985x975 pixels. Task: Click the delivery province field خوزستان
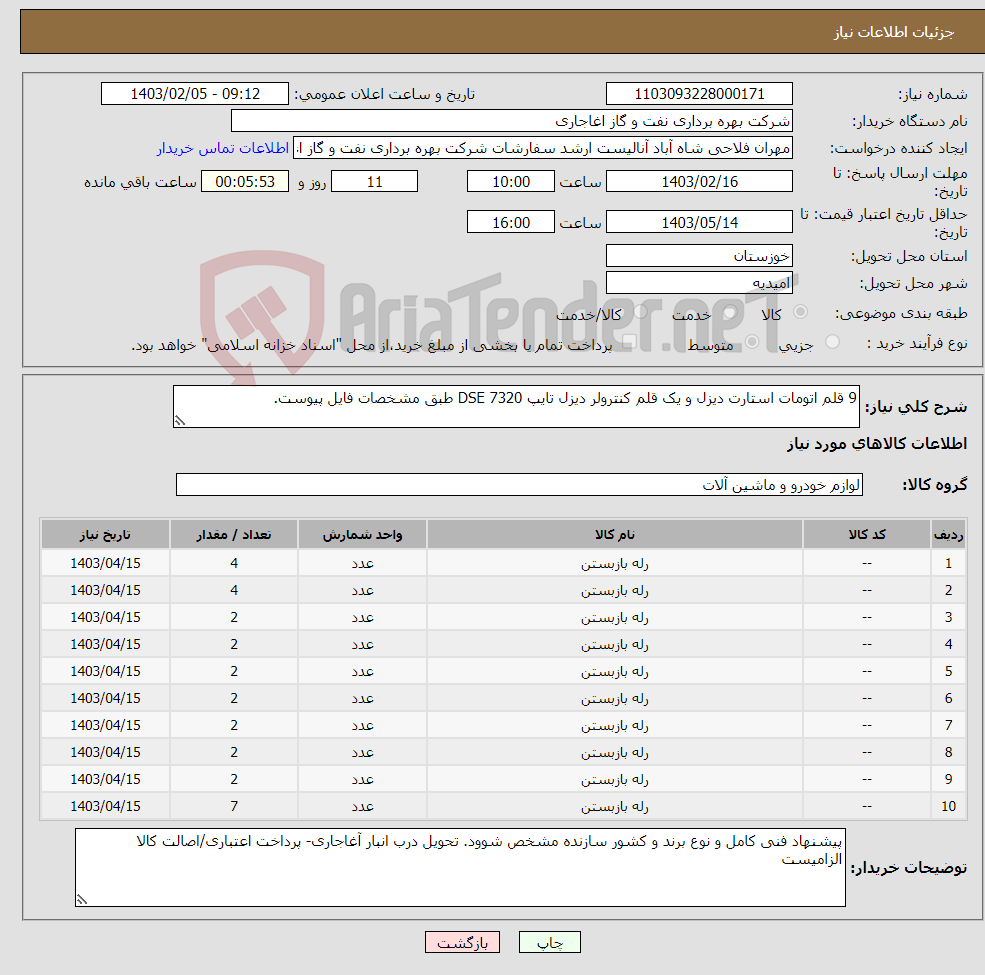pos(699,256)
